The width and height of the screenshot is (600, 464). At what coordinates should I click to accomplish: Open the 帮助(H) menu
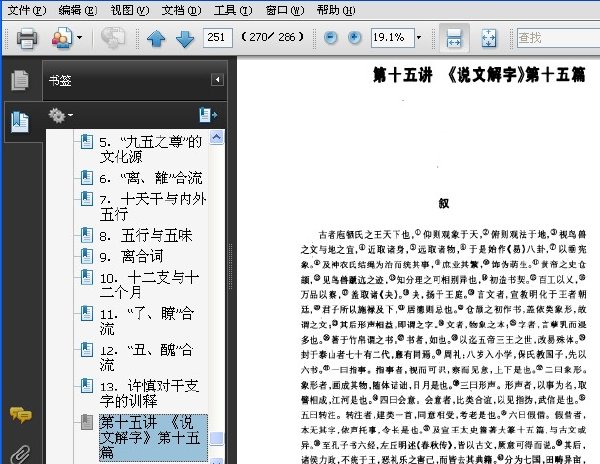tap(336, 10)
